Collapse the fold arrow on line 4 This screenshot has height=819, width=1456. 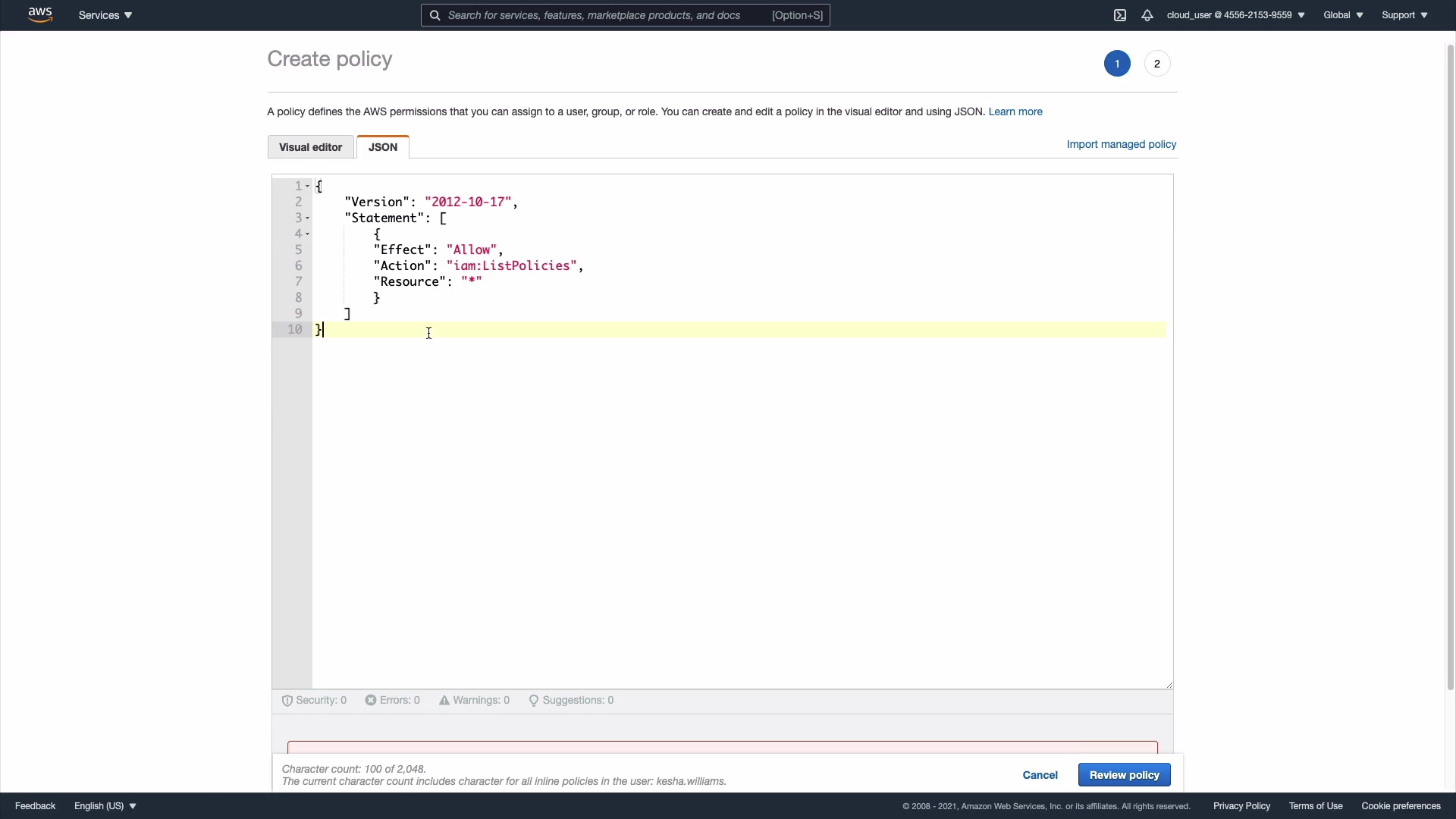[x=308, y=234]
